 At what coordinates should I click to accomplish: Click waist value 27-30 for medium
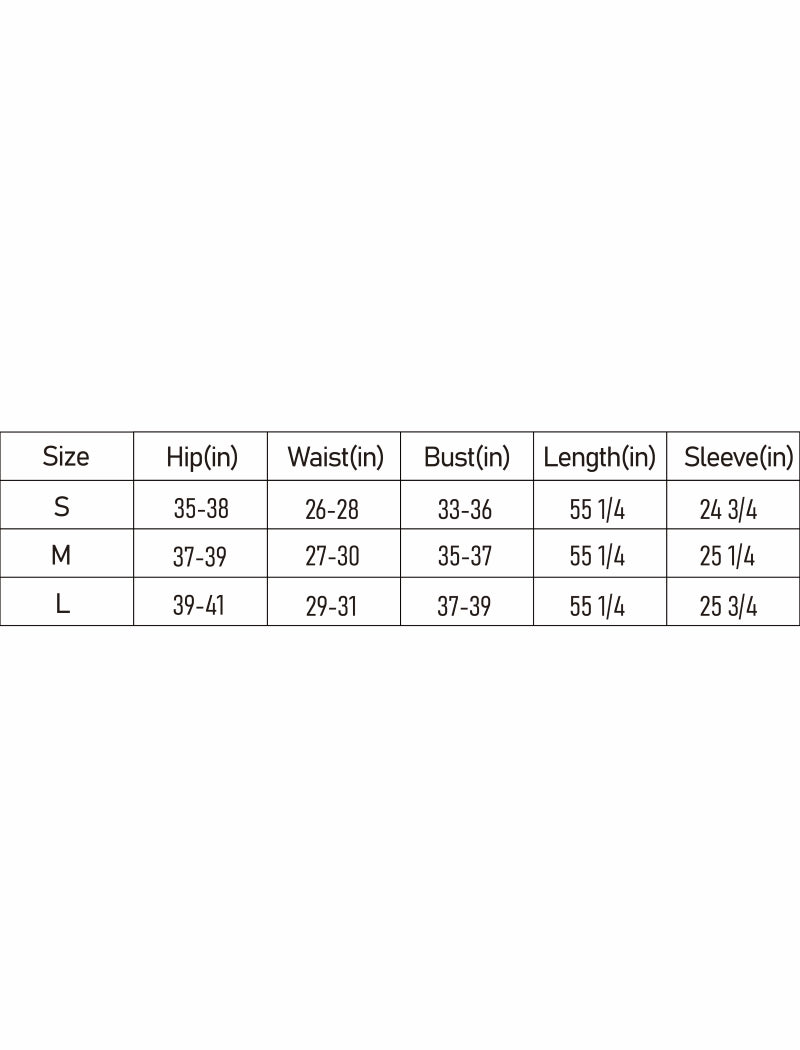click(x=332, y=557)
